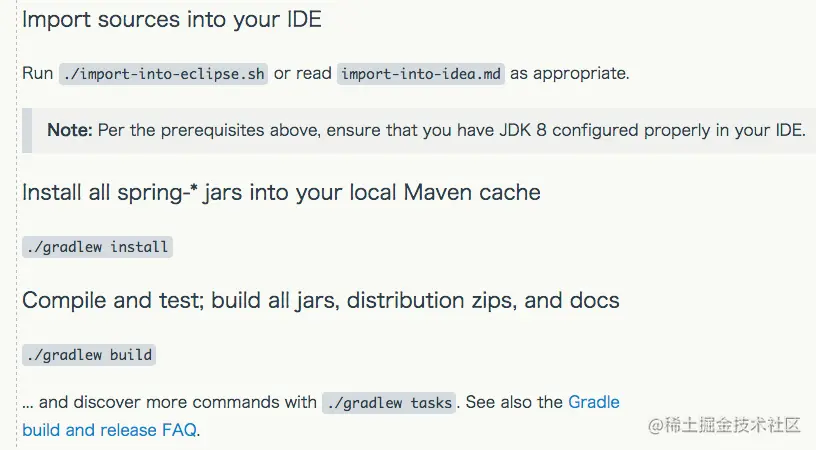
Task: Click 'or read' between the code snippets
Action: coord(302,73)
